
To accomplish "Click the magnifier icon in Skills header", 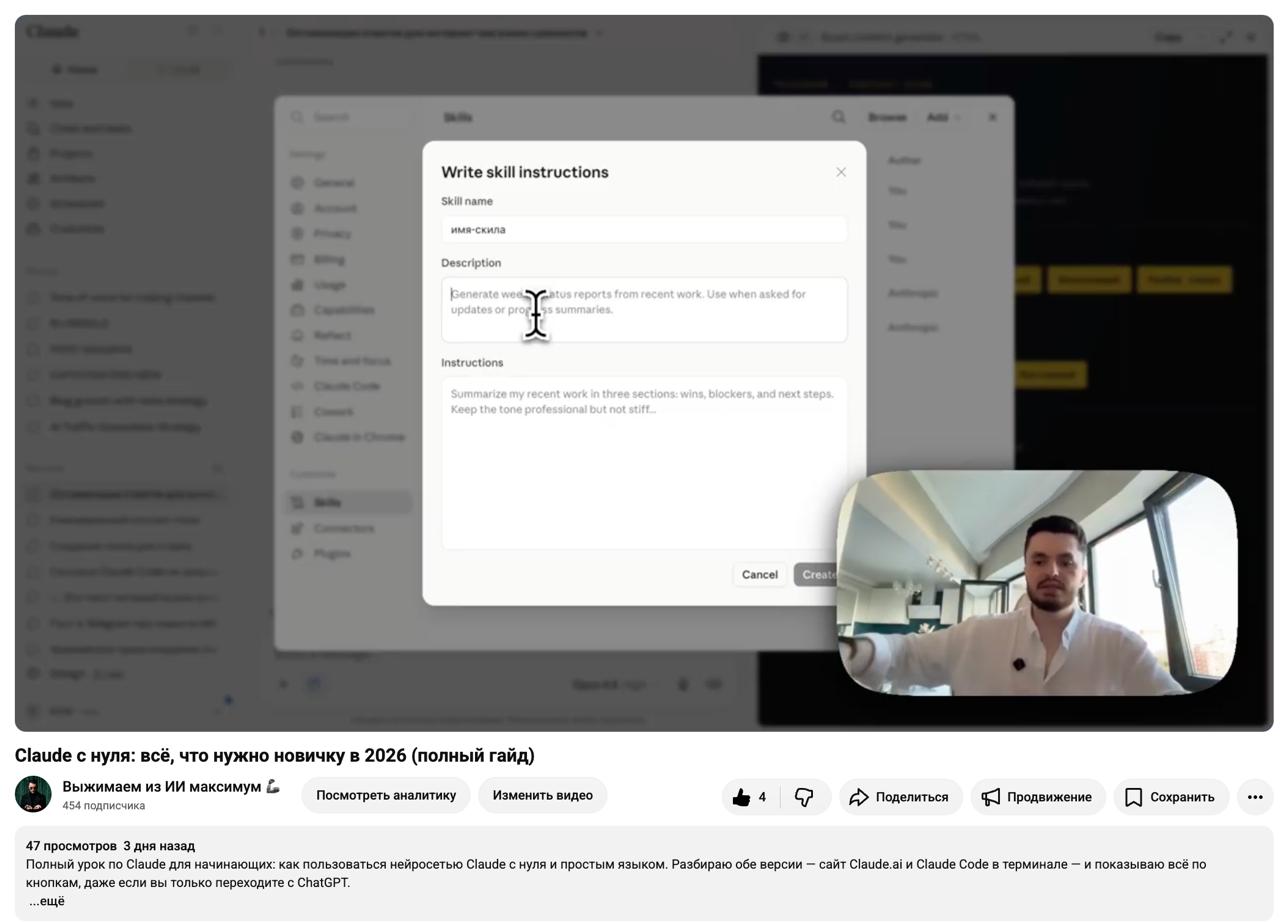I will click(838, 117).
